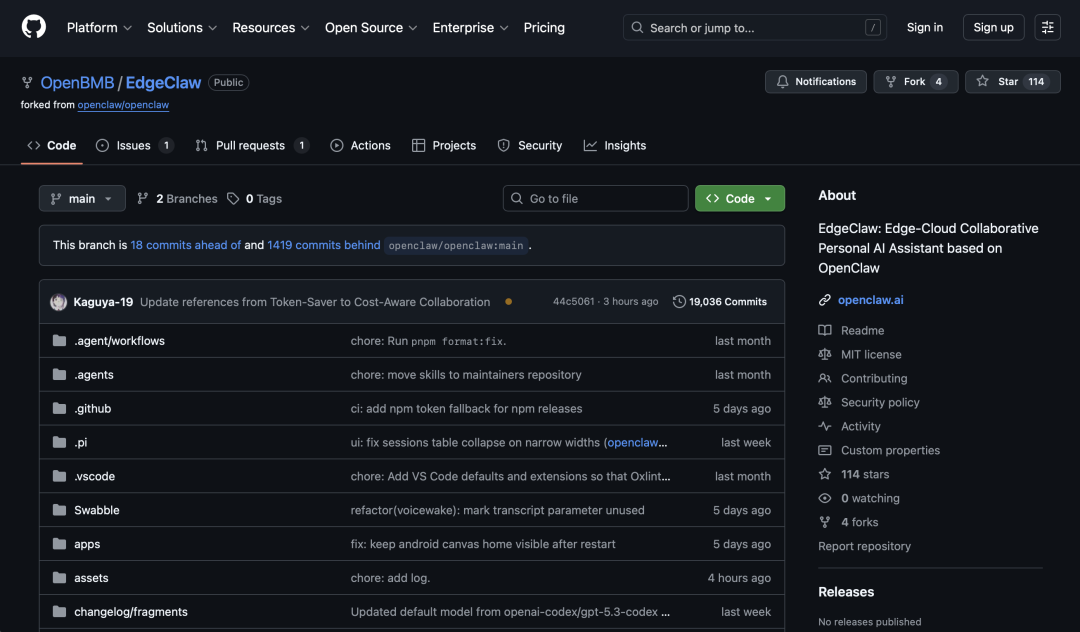
Task: Expand the main branch selector dropdown
Action: 82,199
